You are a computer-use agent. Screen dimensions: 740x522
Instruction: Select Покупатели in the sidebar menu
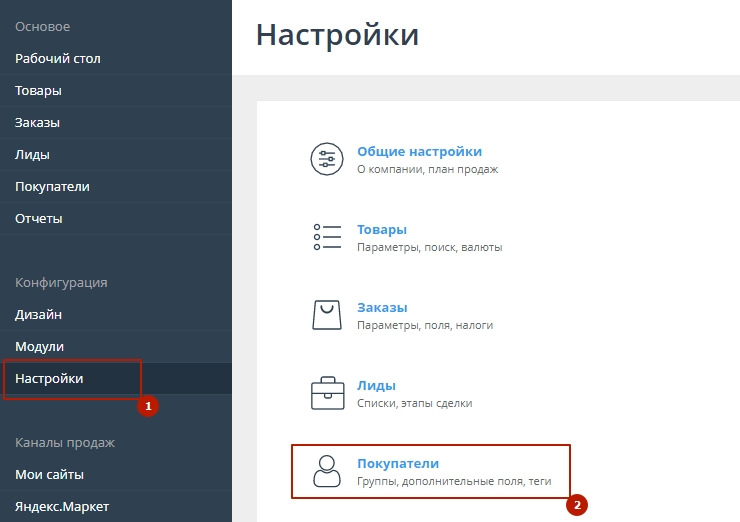tap(52, 187)
